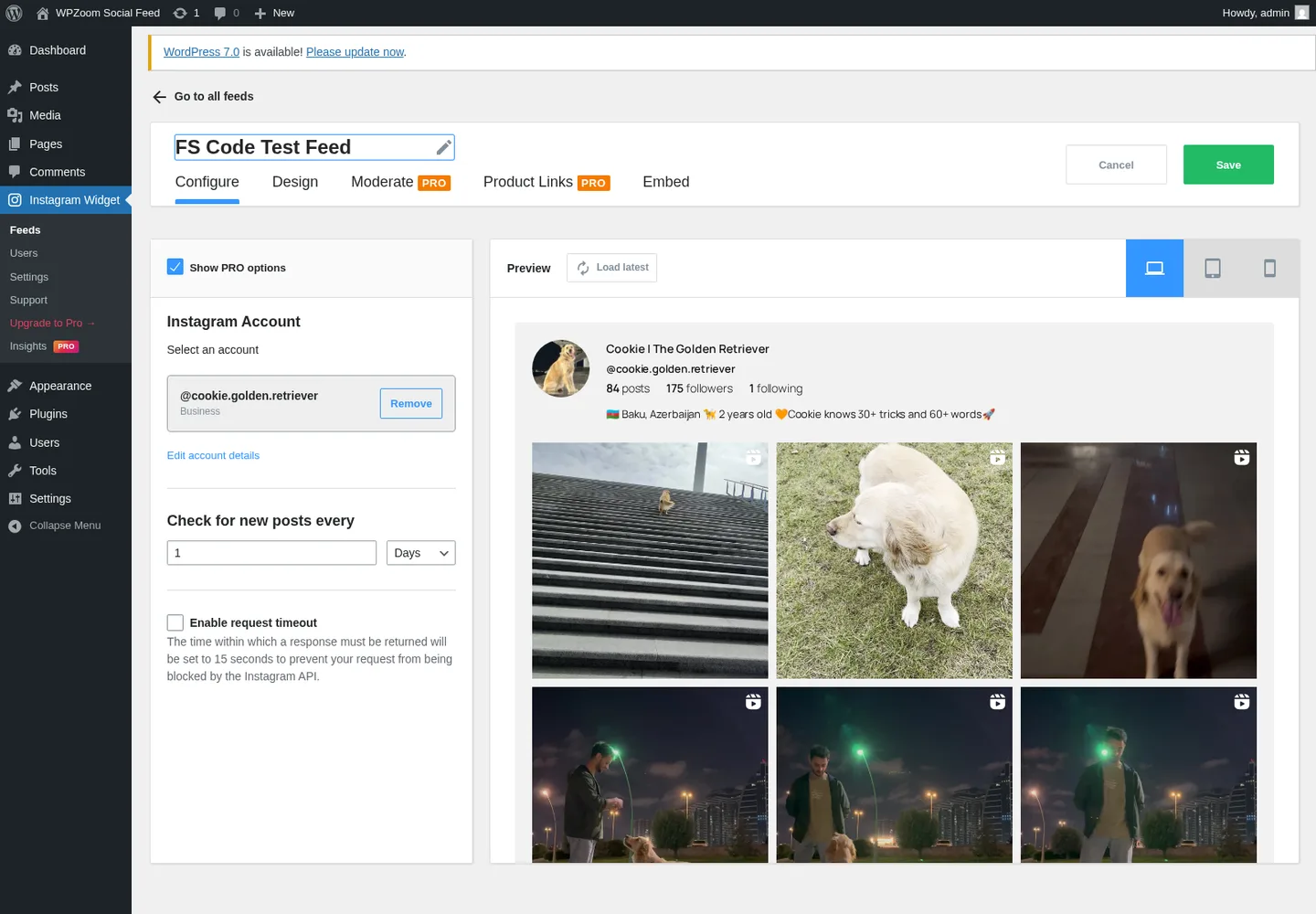Click the Collapse Menu arrow icon
Viewport: 1316px width, 914px height.
point(15,526)
